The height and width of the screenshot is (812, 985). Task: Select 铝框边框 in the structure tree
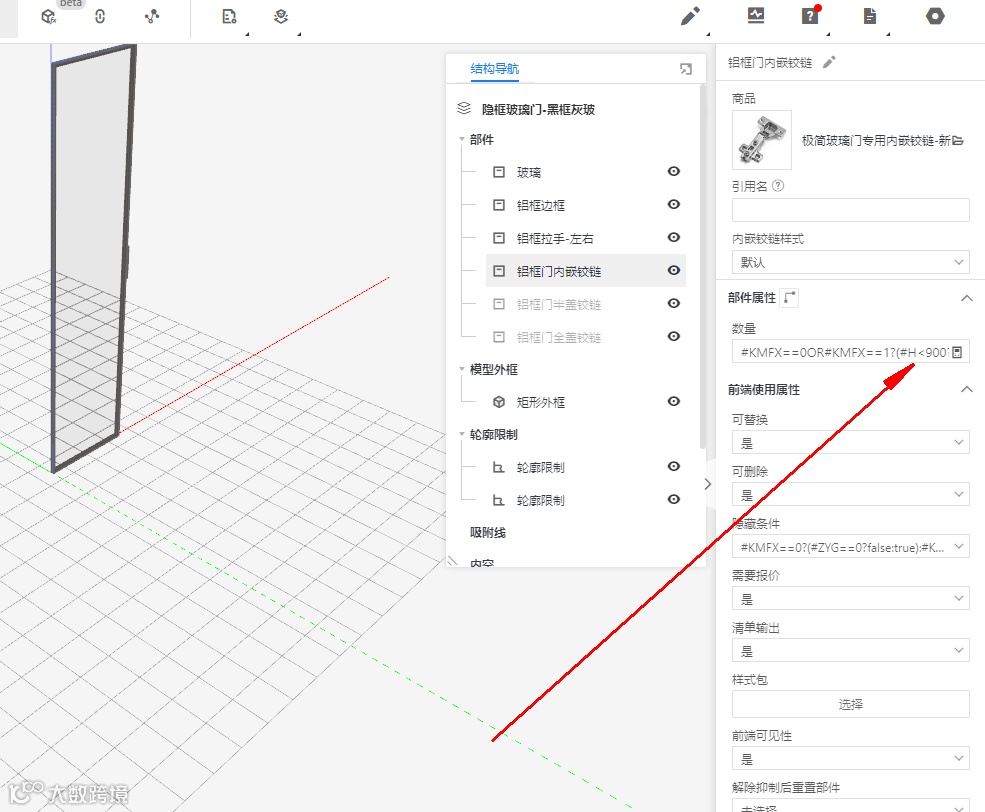pos(541,205)
